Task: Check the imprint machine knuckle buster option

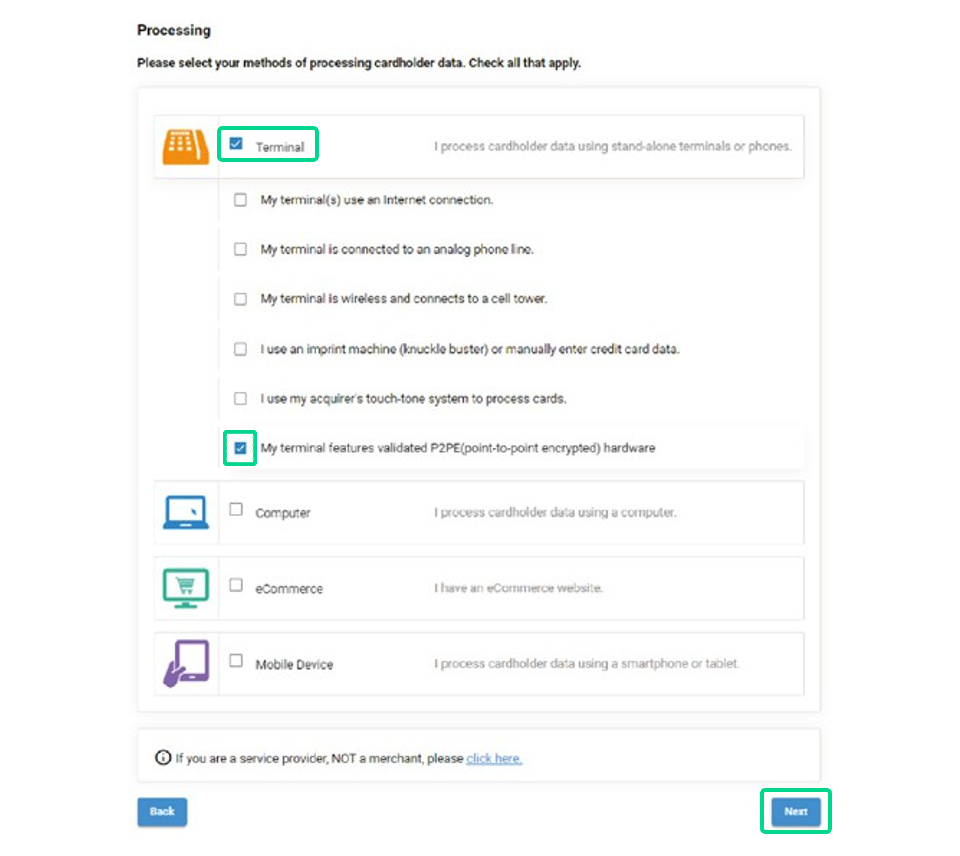Action: [x=240, y=348]
